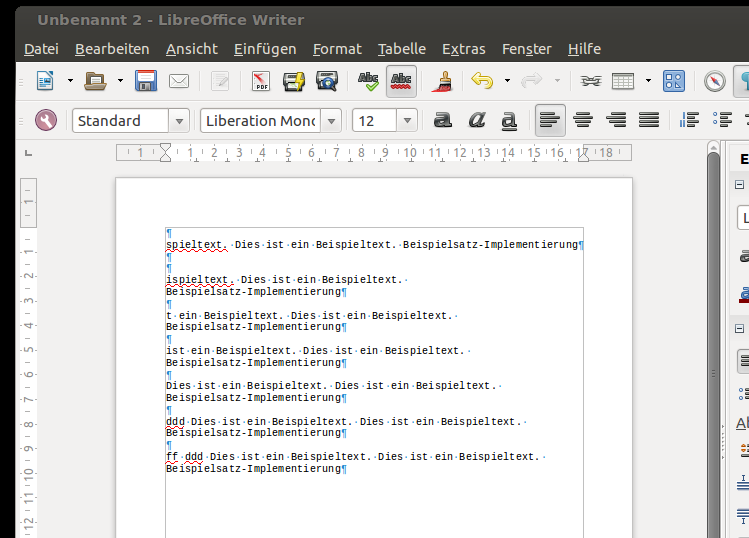Screen dimensions: 749x538
Task: Open the Einfügen menu
Action: point(265,49)
